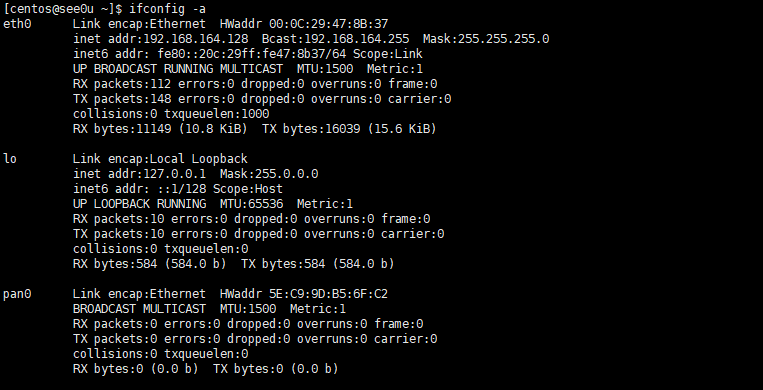
Task: Click the pan0 HWaddr 5E:C9:9D:B5:6F:C2
Action: click(x=304, y=294)
